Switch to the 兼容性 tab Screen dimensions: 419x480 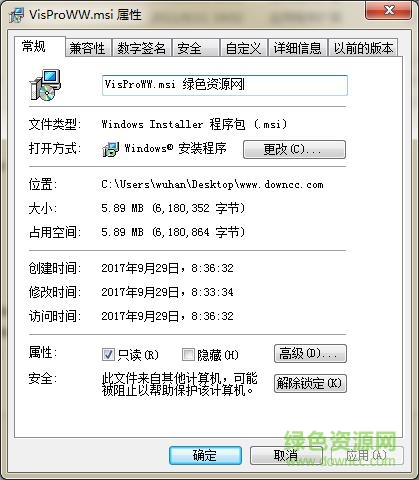pyautogui.click(x=88, y=48)
